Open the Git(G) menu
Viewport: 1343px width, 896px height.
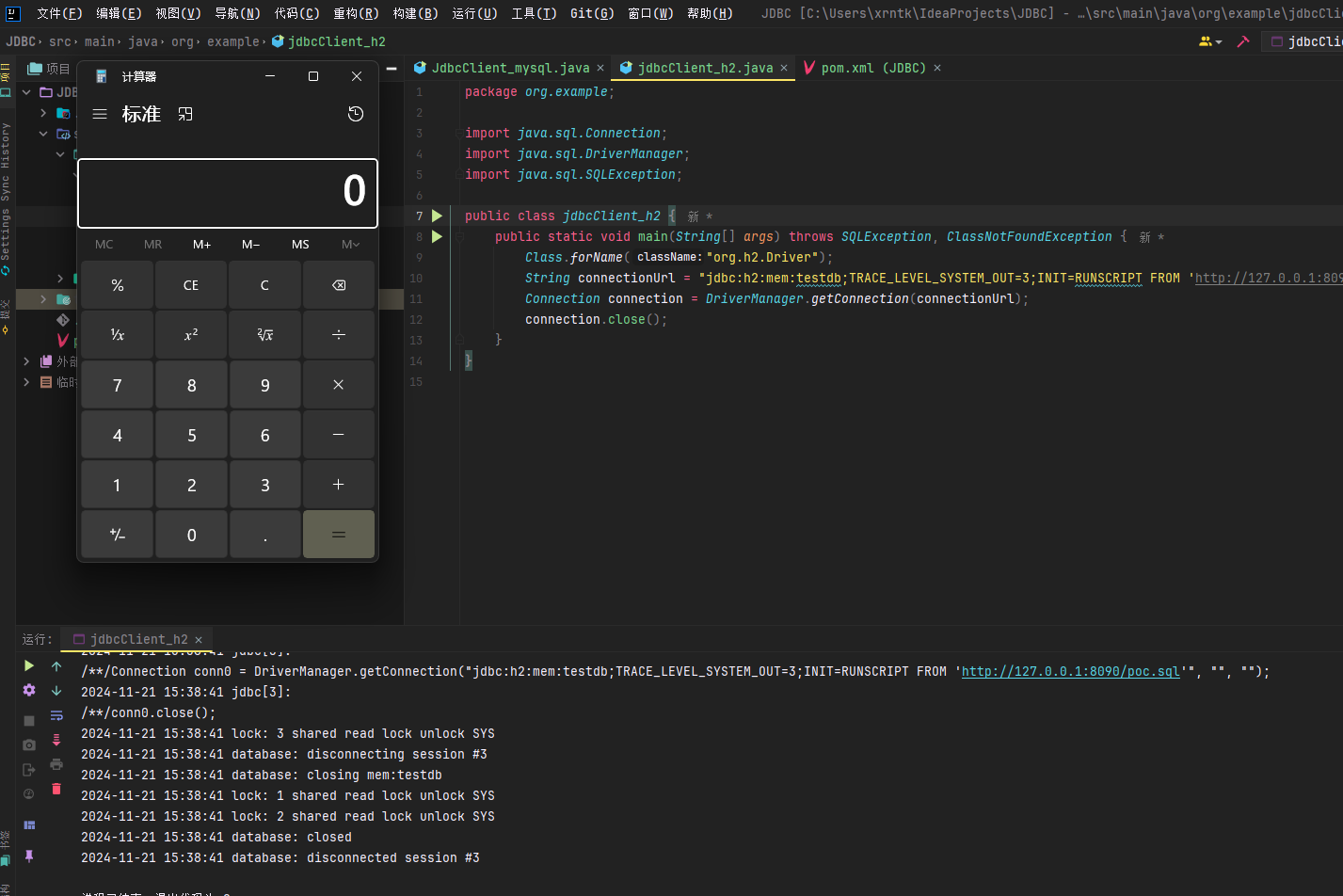[592, 13]
